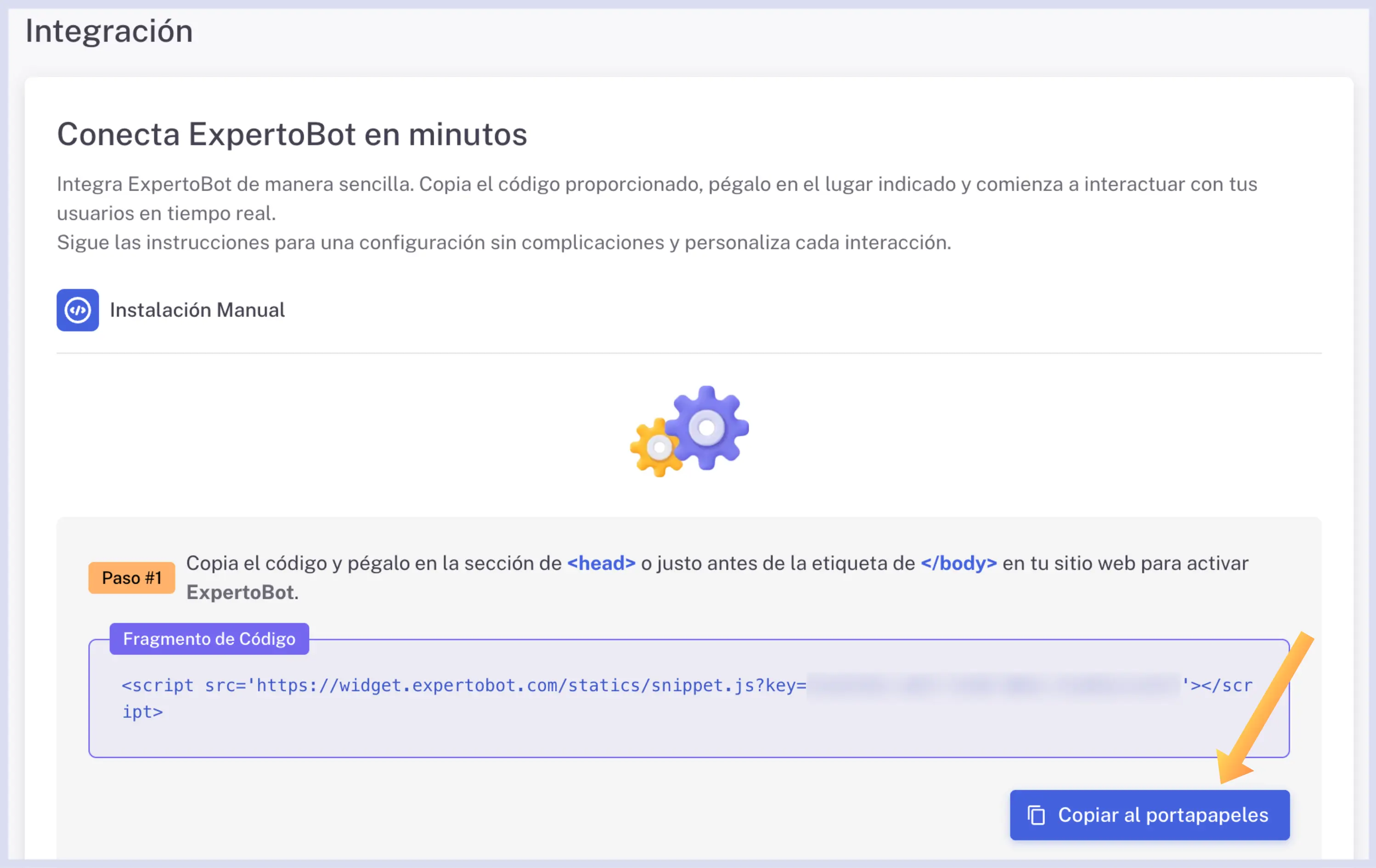Click the gears illustration
The image size is (1376, 868).
point(689,431)
